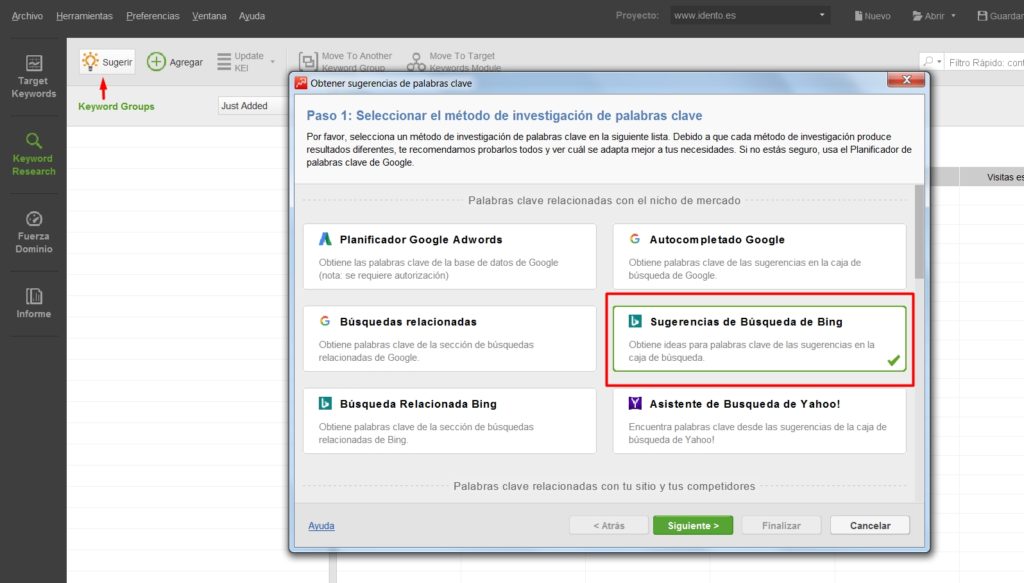This screenshot has width=1024, height=583.
Task: Click the Guardar button
Action: tap(1000, 16)
